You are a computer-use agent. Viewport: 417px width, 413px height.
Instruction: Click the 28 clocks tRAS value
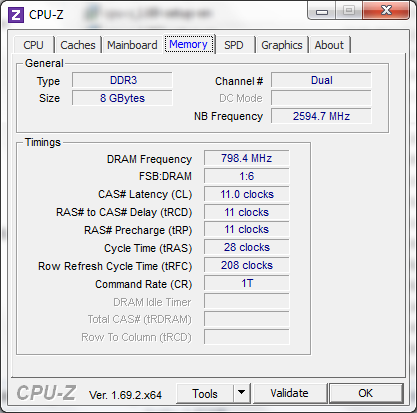coord(247,247)
